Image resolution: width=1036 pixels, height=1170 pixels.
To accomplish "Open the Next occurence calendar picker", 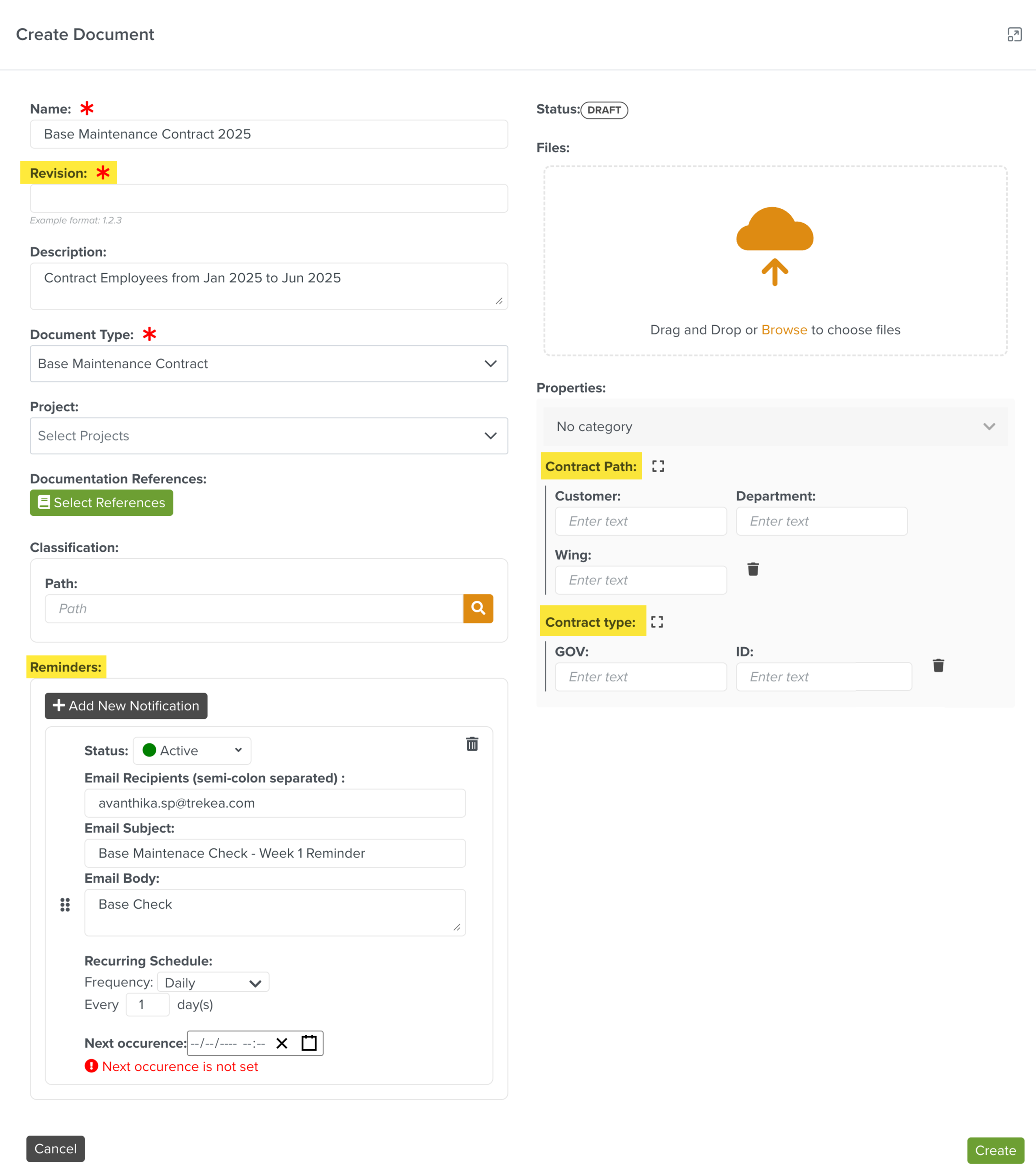I will tap(309, 1043).
